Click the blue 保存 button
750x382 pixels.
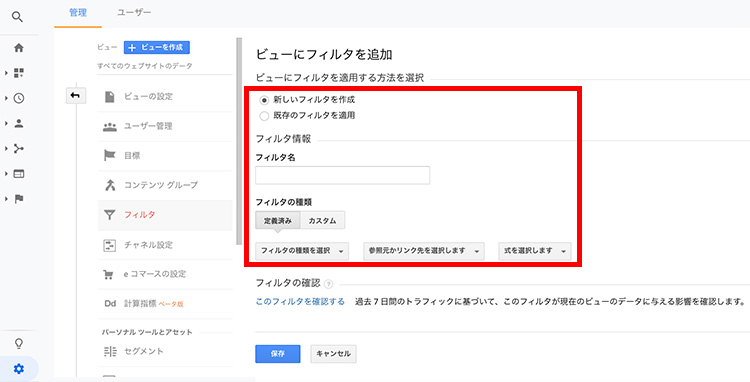tap(277, 354)
